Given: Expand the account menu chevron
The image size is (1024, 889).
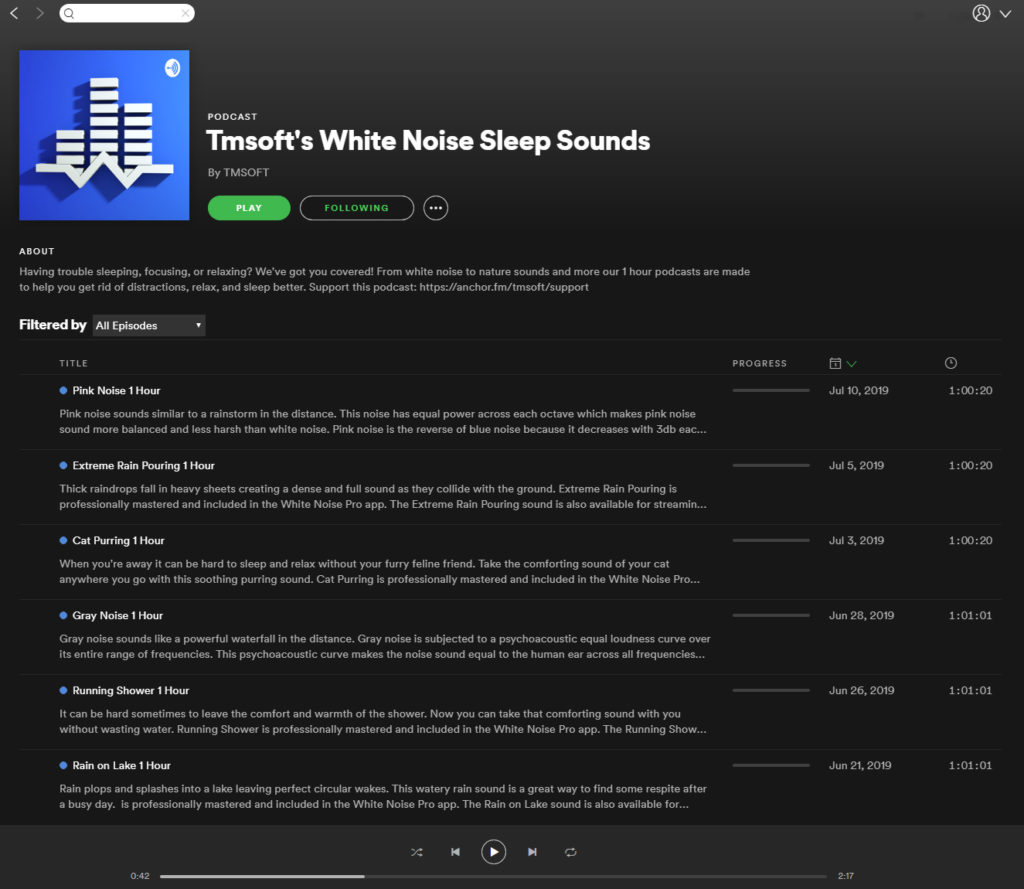Looking at the screenshot, I should 1005,14.
